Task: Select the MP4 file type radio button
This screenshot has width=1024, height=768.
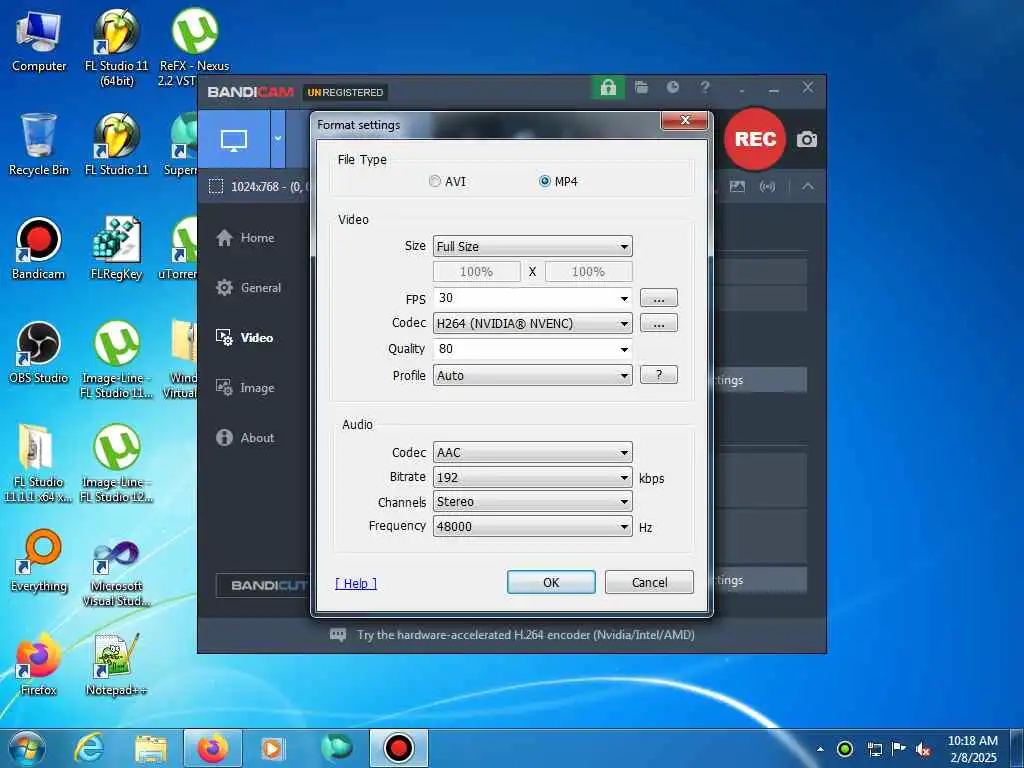Action: (545, 182)
